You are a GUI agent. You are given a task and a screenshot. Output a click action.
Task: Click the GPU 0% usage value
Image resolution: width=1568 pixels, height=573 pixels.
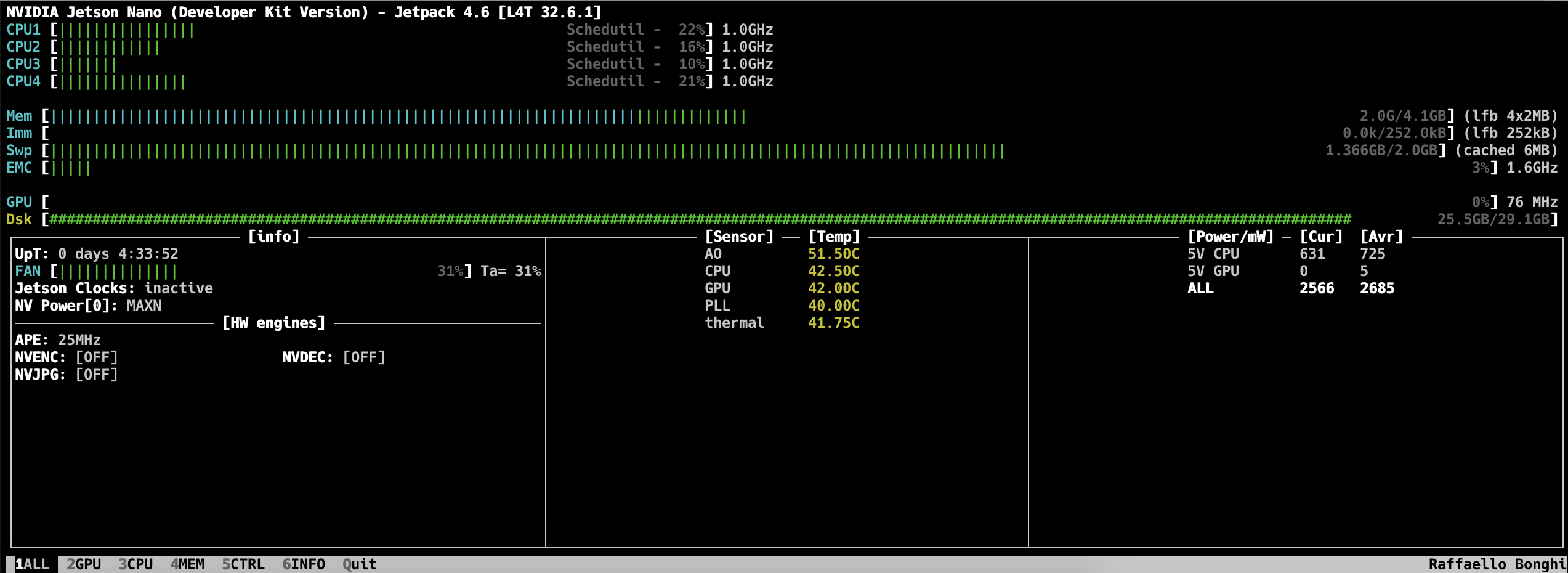[1481, 202]
